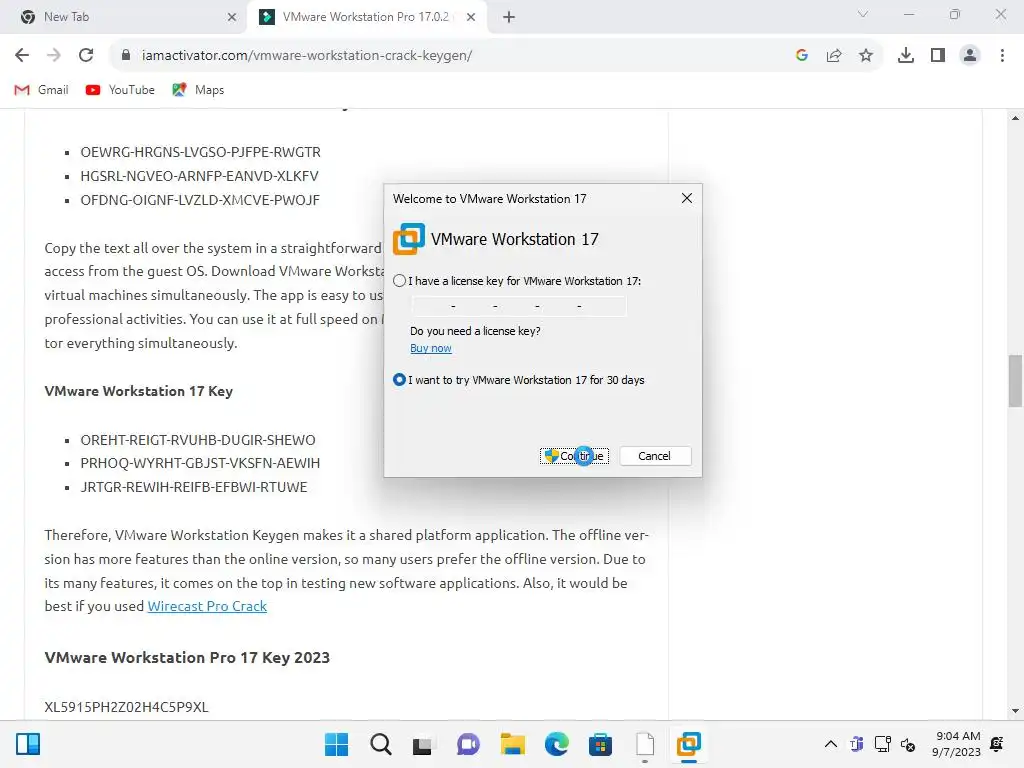
Task: Open the Widgets icon on taskbar
Action: coord(28,744)
